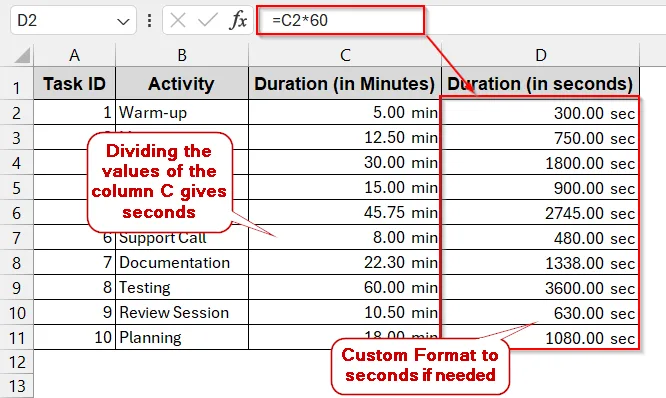Select column A header
Image resolution: width=666 pixels, height=398 pixels.
coord(74,55)
